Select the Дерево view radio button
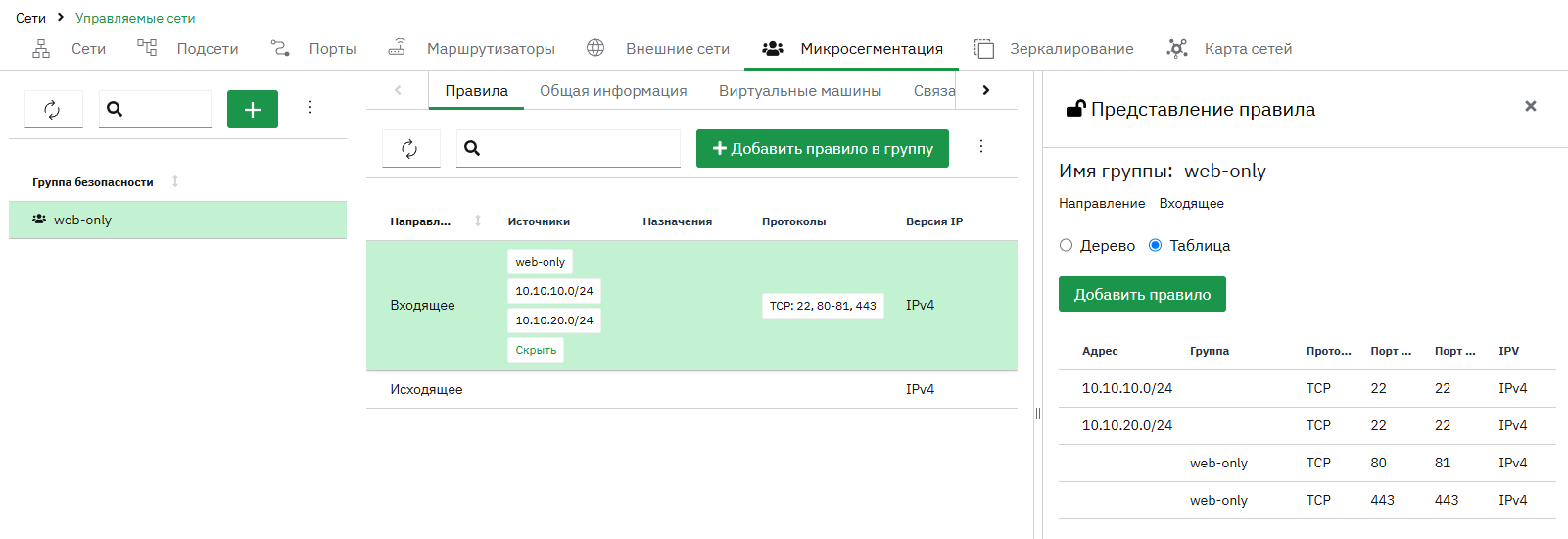The width and height of the screenshot is (1568, 539). [x=1067, y=245]
